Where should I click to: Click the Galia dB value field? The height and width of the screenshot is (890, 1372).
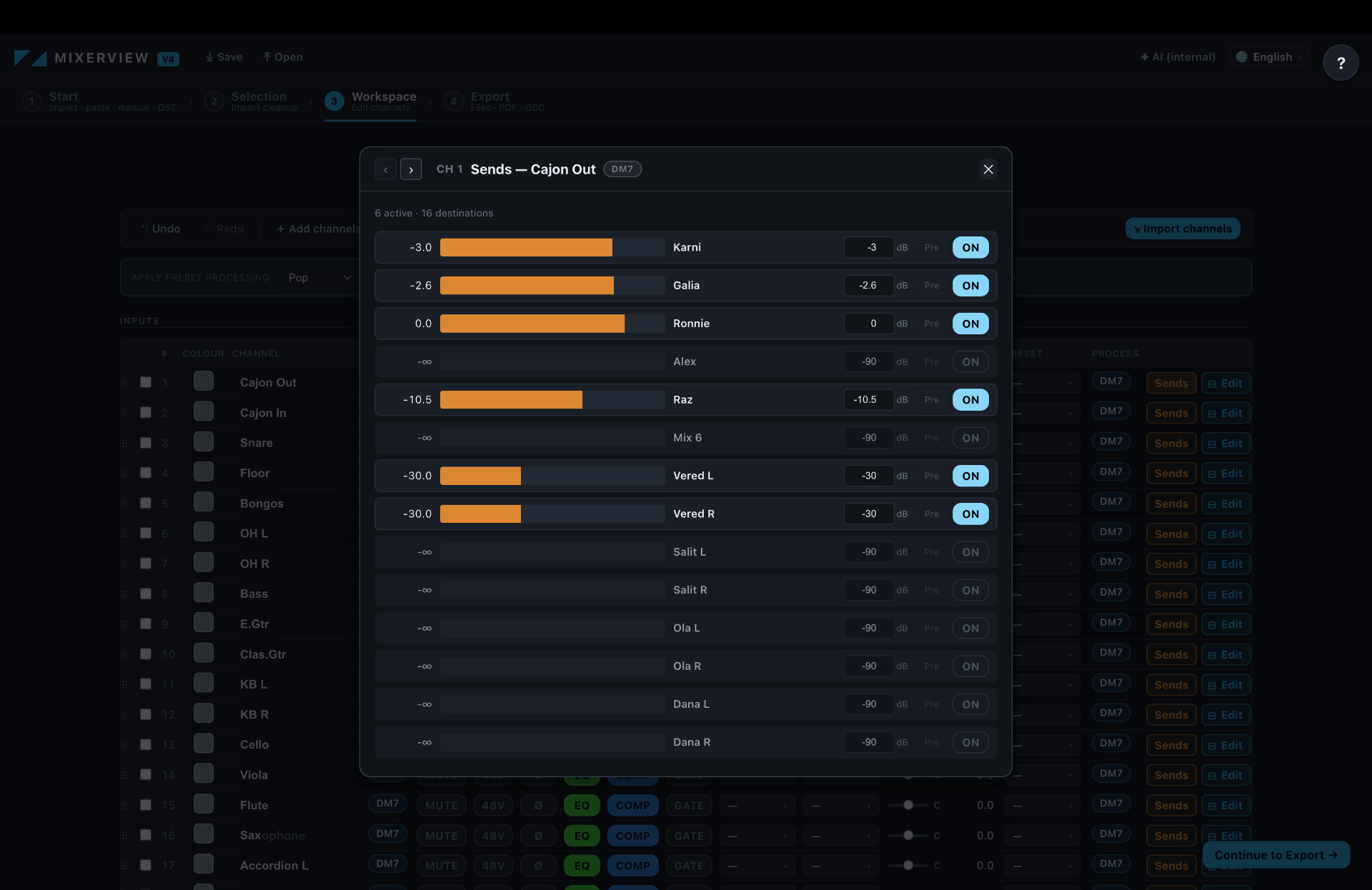click(869, 286)
